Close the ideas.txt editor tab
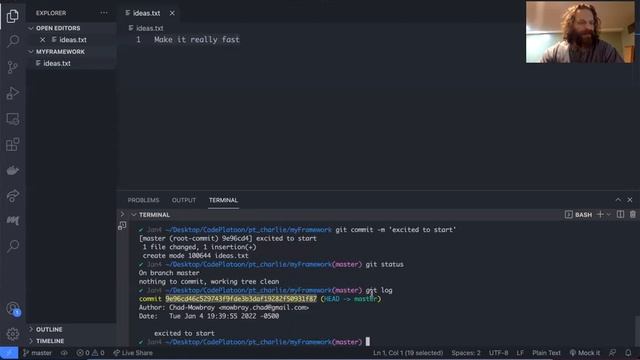This screenshot has width=640, height=360. click(172, 13)
